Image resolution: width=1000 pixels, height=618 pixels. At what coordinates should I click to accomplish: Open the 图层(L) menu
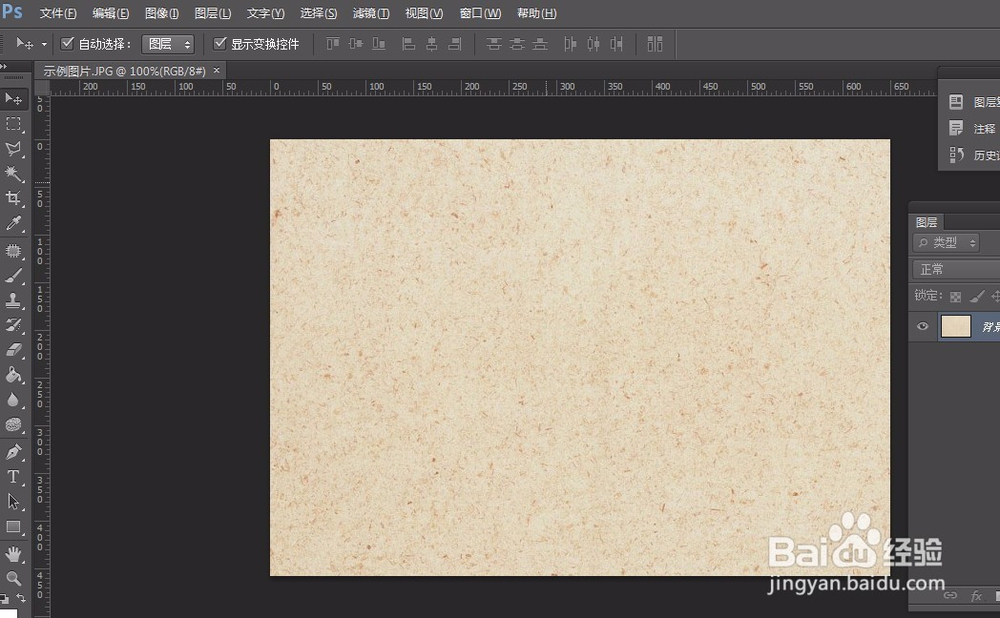(212, 13)
